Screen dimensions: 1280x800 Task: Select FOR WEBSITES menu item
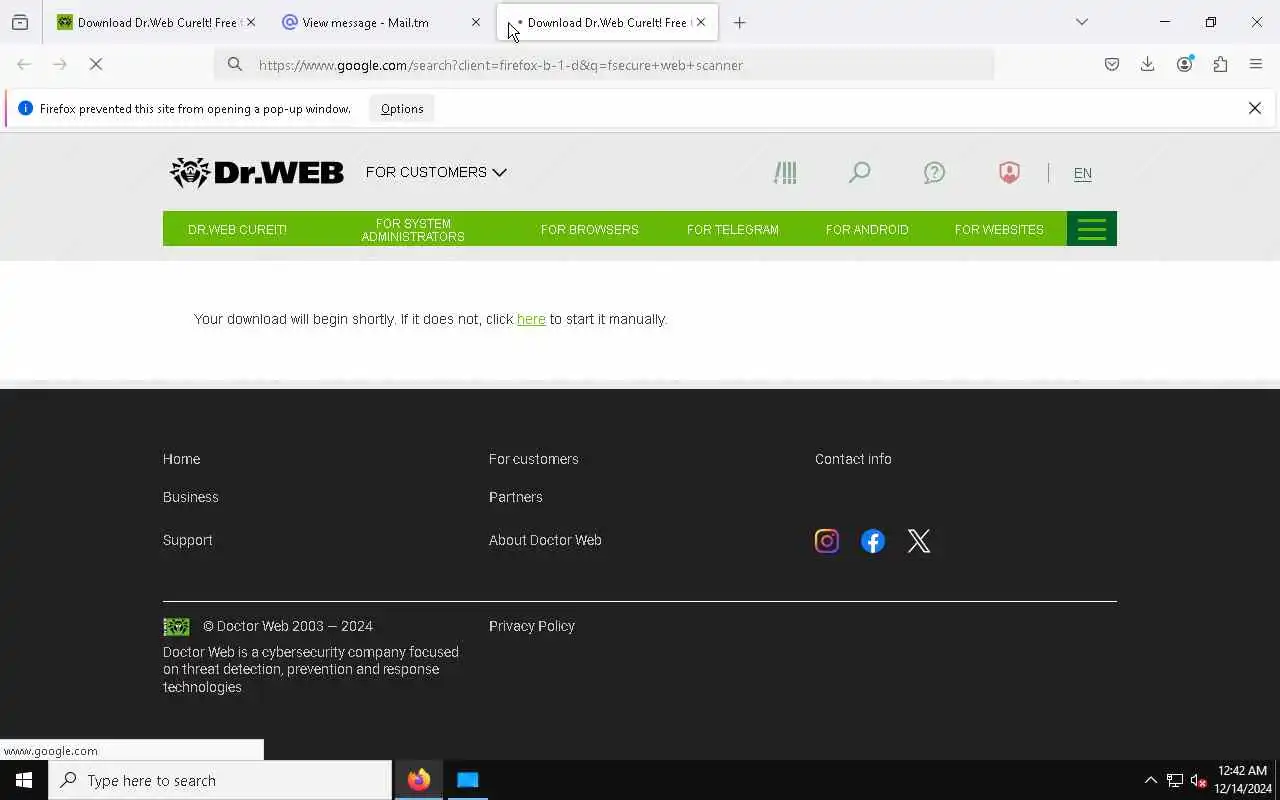(x=999, y=229)
